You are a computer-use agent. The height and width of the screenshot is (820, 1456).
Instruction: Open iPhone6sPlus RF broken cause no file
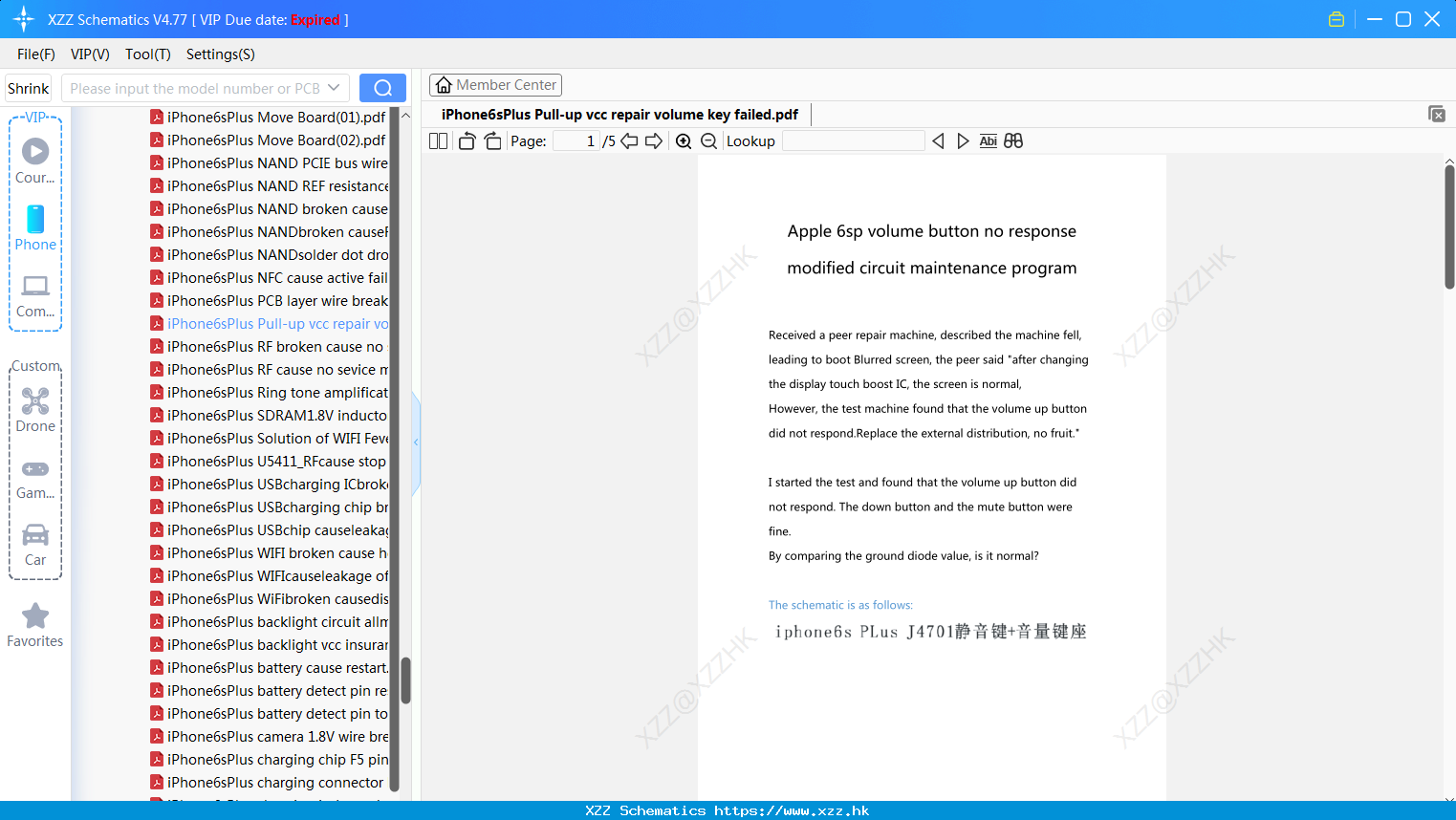coord(269,347)
